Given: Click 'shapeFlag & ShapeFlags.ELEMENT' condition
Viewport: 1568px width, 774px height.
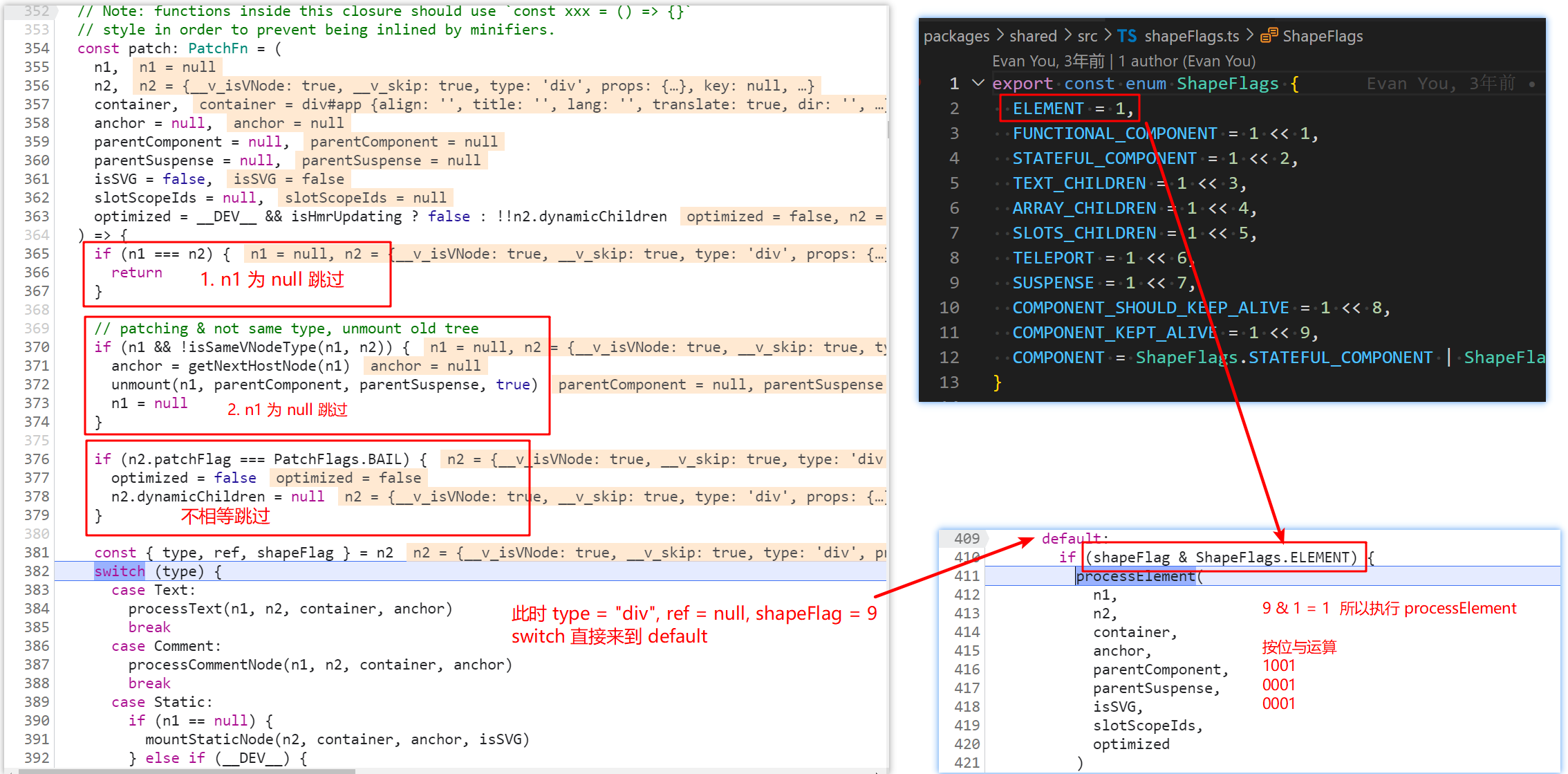Looking at the screenshot, I should pos(1221,558).
